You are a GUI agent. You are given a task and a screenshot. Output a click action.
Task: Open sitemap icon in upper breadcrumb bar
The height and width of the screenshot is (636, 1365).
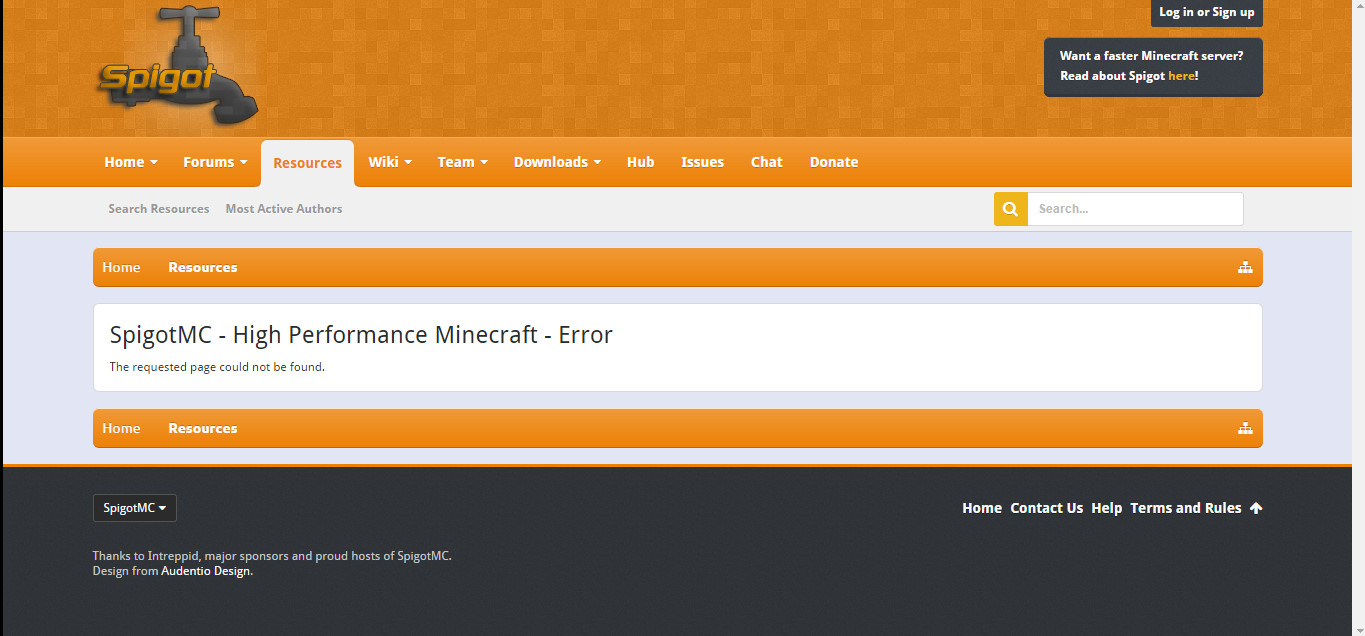click(x=1245, y=267)
